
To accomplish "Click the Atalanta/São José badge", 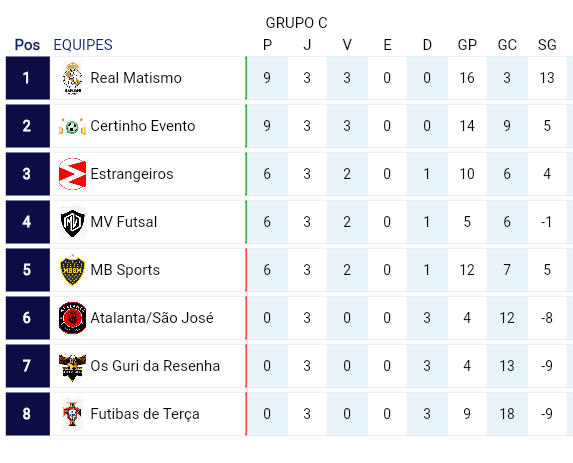I will point(72,318).
